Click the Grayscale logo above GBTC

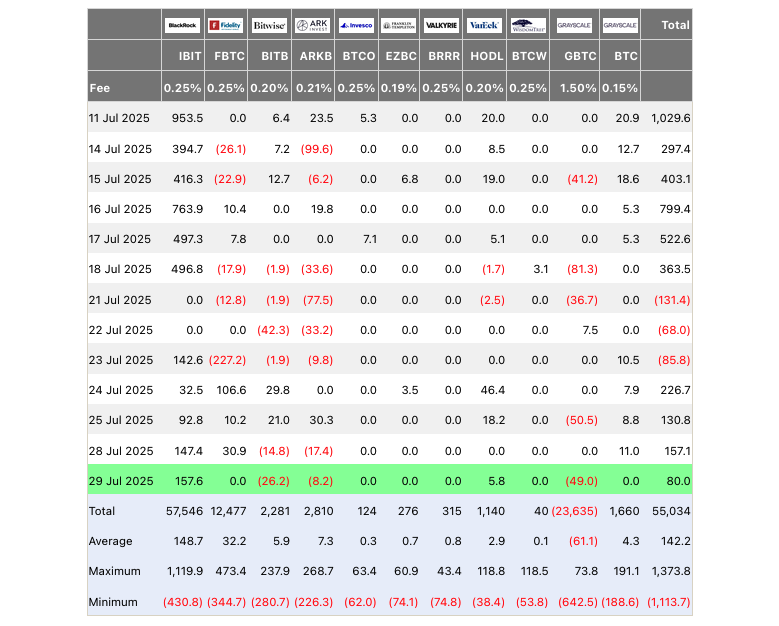pyautogui.click(x=574, y=25)
